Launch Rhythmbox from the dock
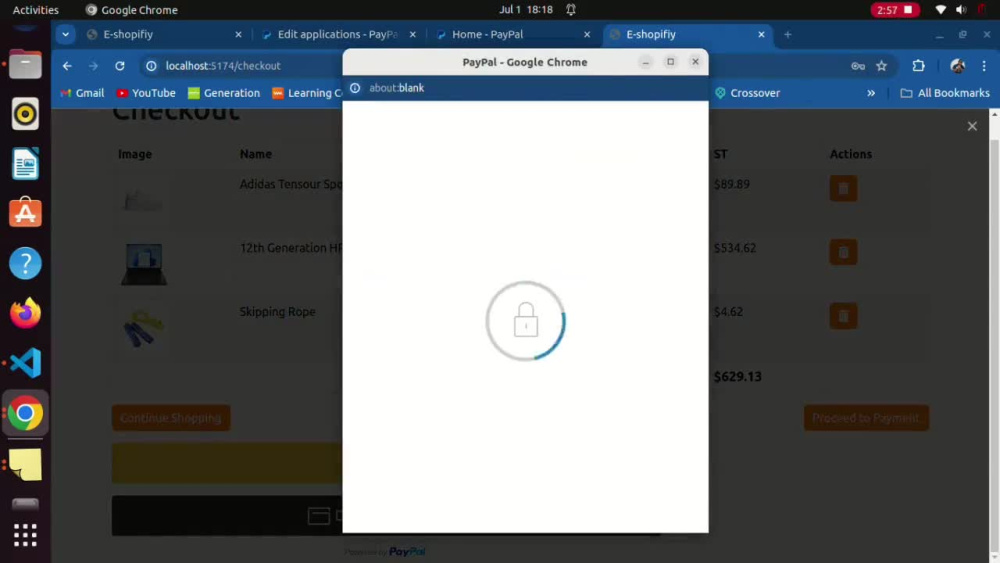The height and width of the screenshot is (563, 1000). pyautogui.click(x=25, y=114)
